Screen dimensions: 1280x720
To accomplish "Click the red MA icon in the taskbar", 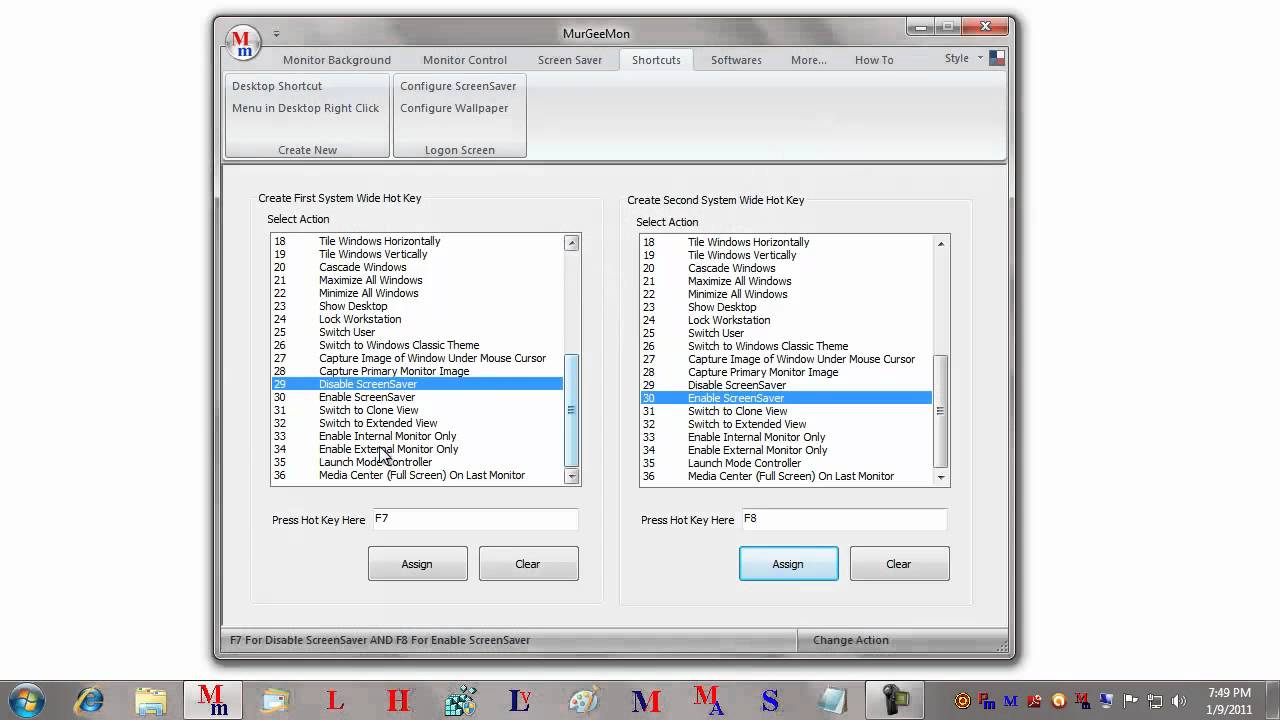I will [x=708, y=699].
